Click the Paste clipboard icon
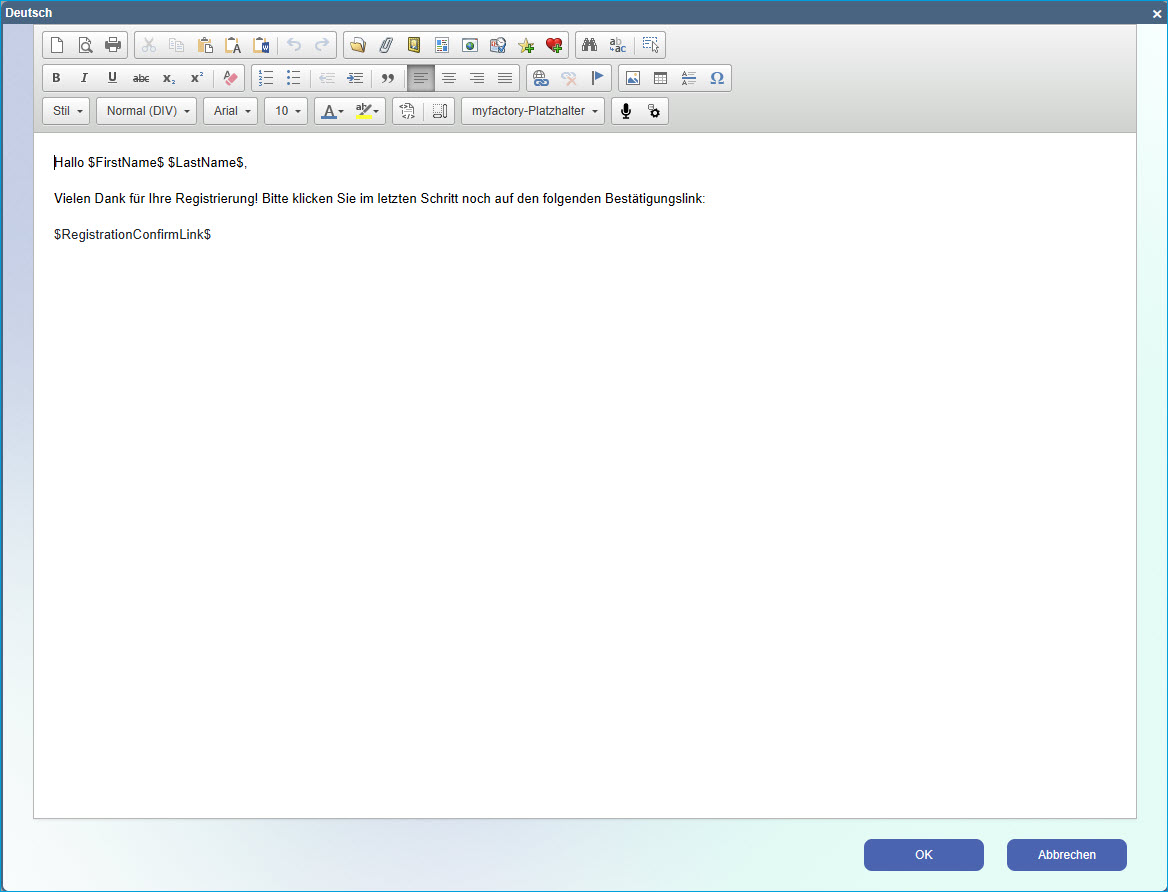This screenshot has width=1168, height=892. point(205,45)
